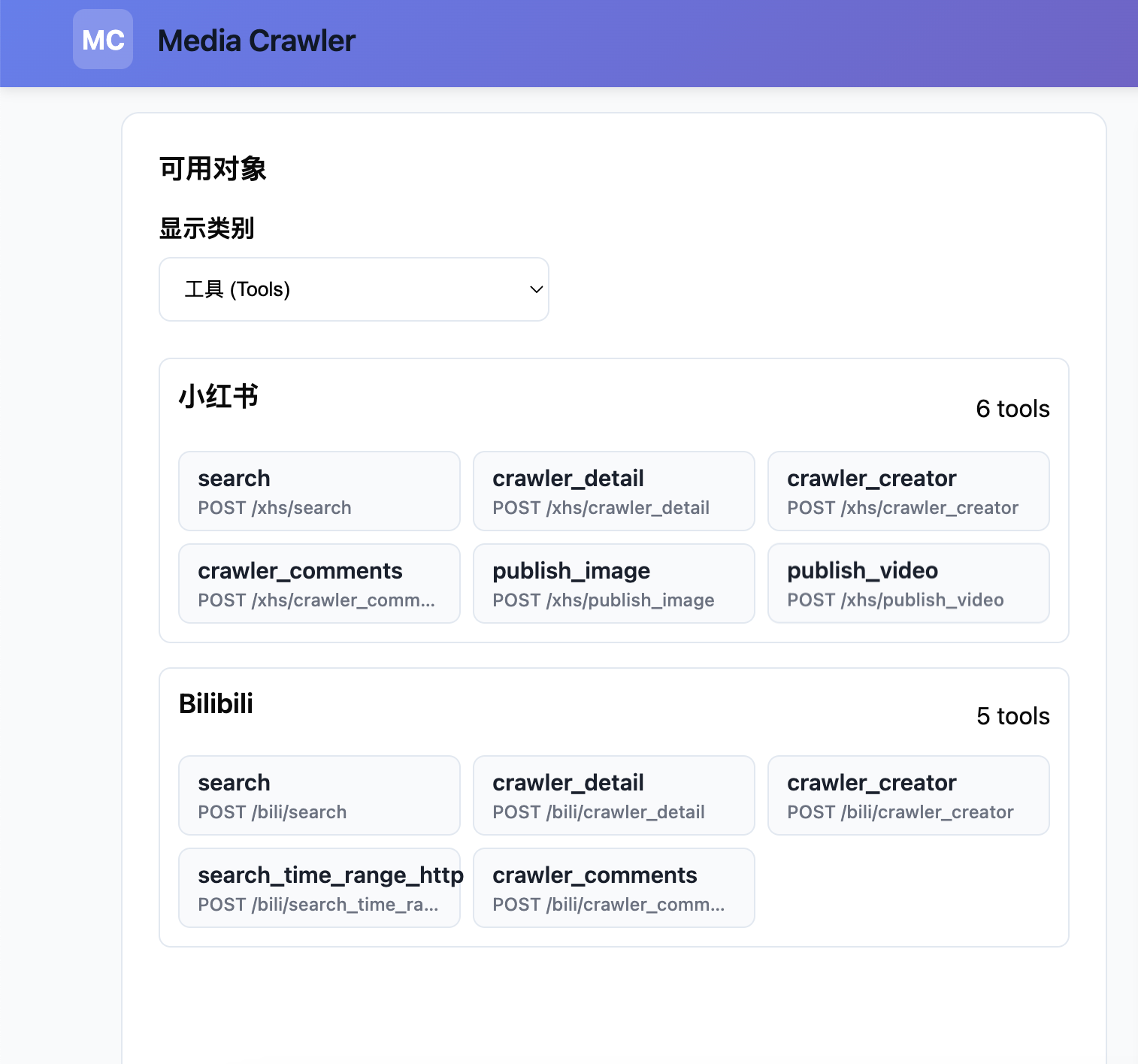The width and height of the screenshot is (1138, 1064).
Task: Select crawler_detail under 小红书
Action: [613, 491]
